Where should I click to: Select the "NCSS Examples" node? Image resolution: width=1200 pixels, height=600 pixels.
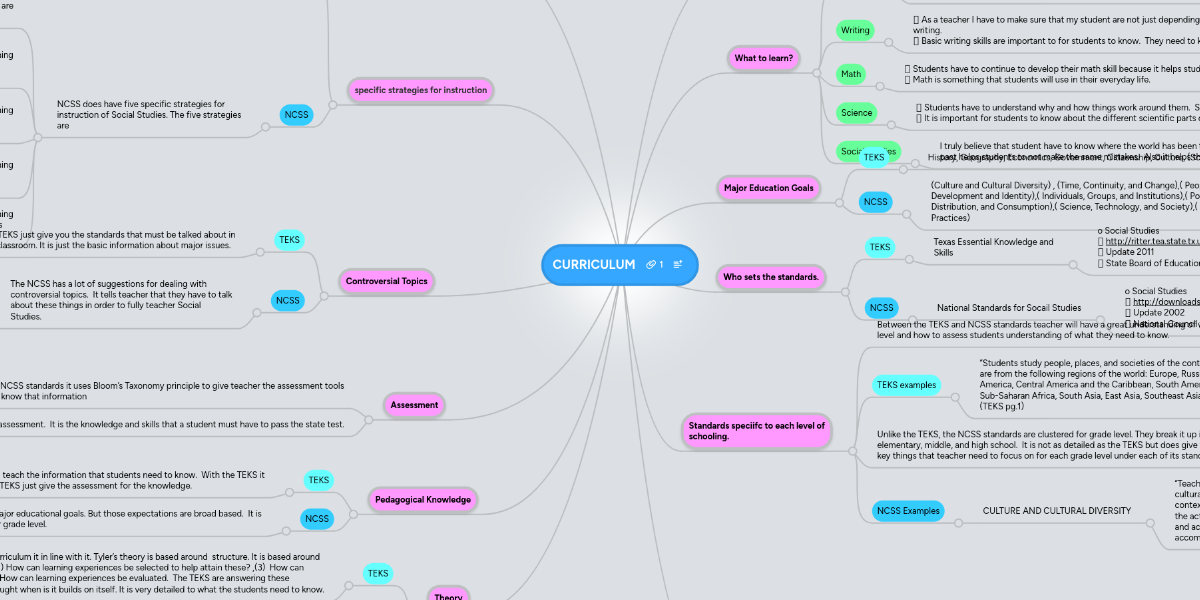[907, 510]
